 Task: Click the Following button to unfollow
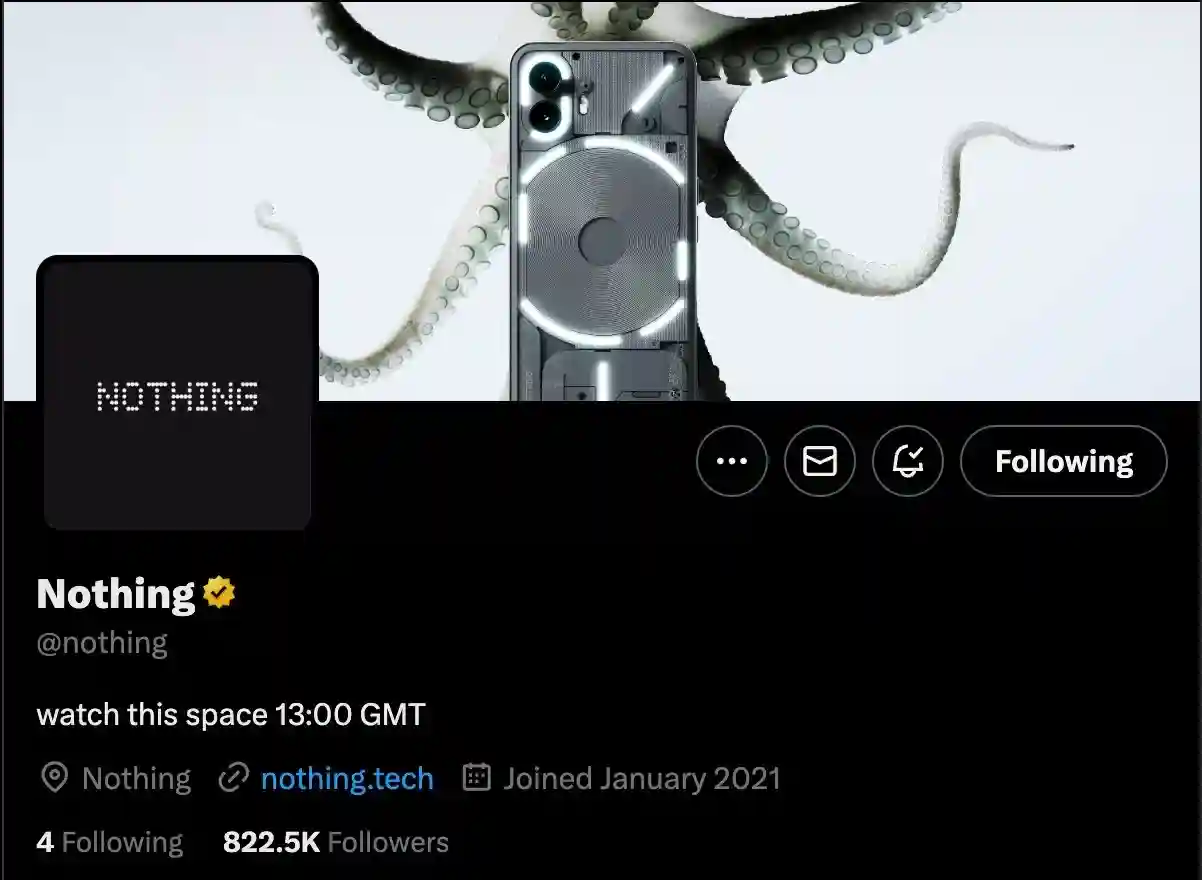[x=1064, y=461]
